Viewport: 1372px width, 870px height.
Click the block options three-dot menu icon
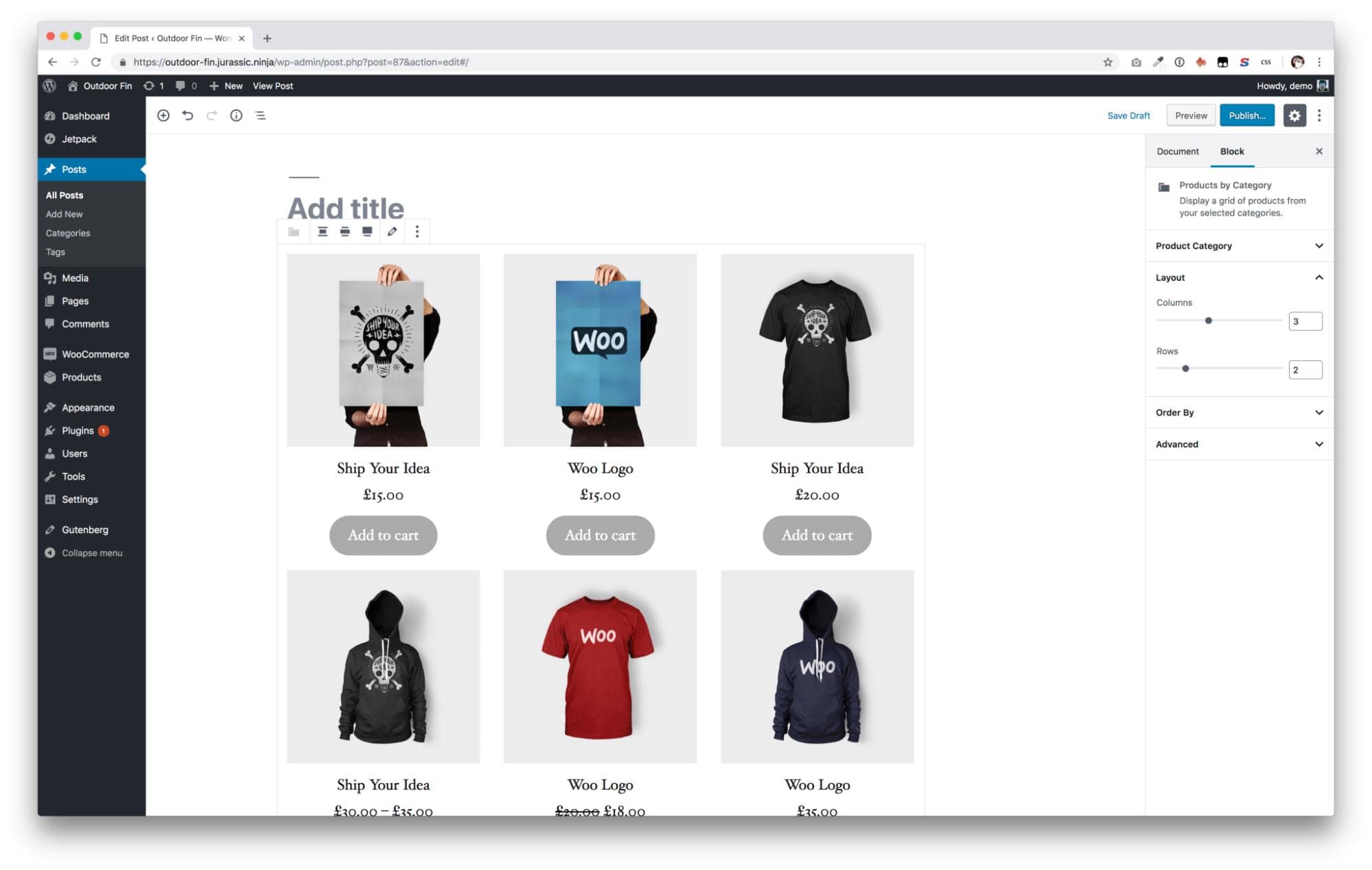[x=417, y=231]
